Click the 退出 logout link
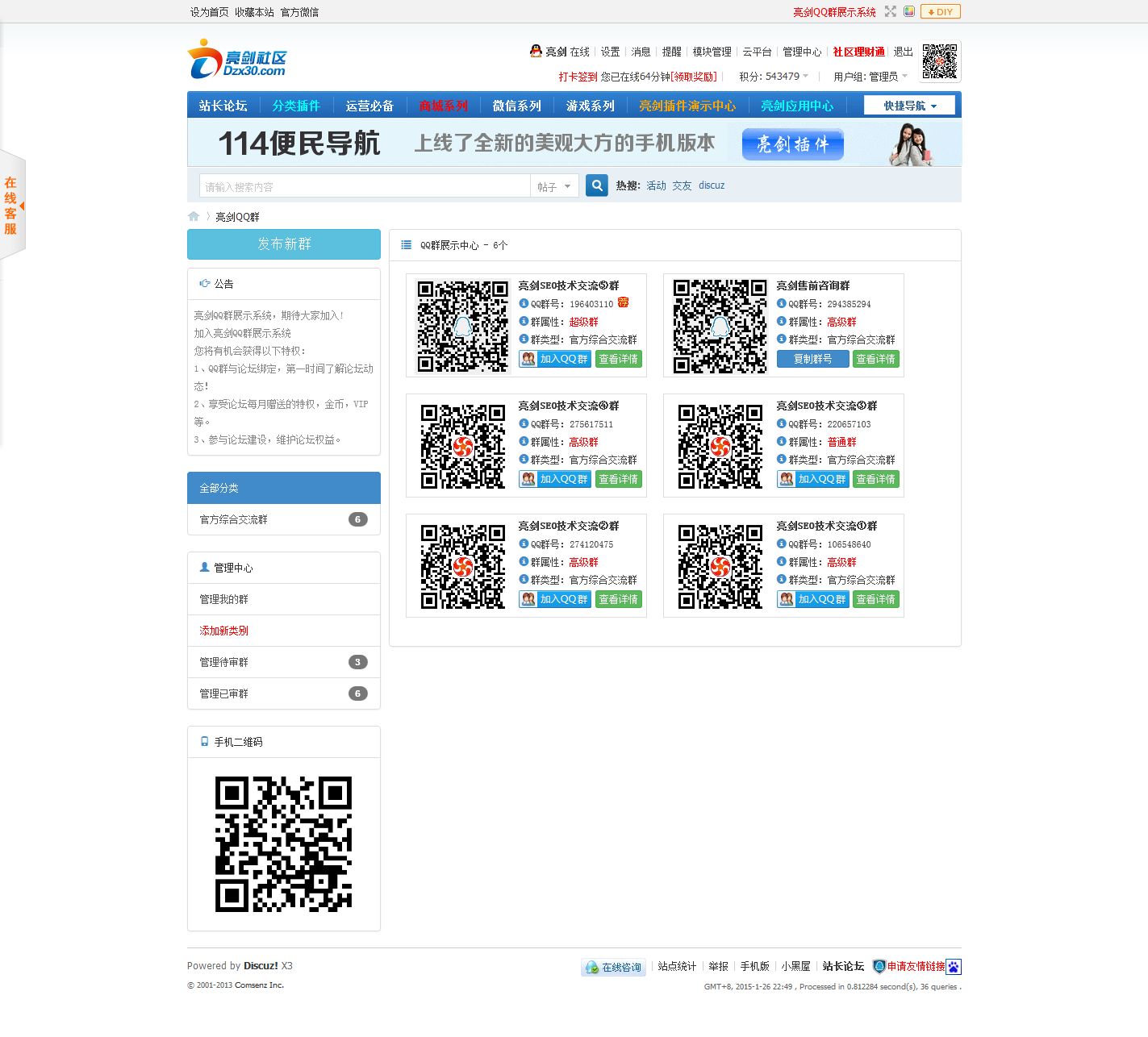Viewport: 1148px width, 1037px height. 903,52
